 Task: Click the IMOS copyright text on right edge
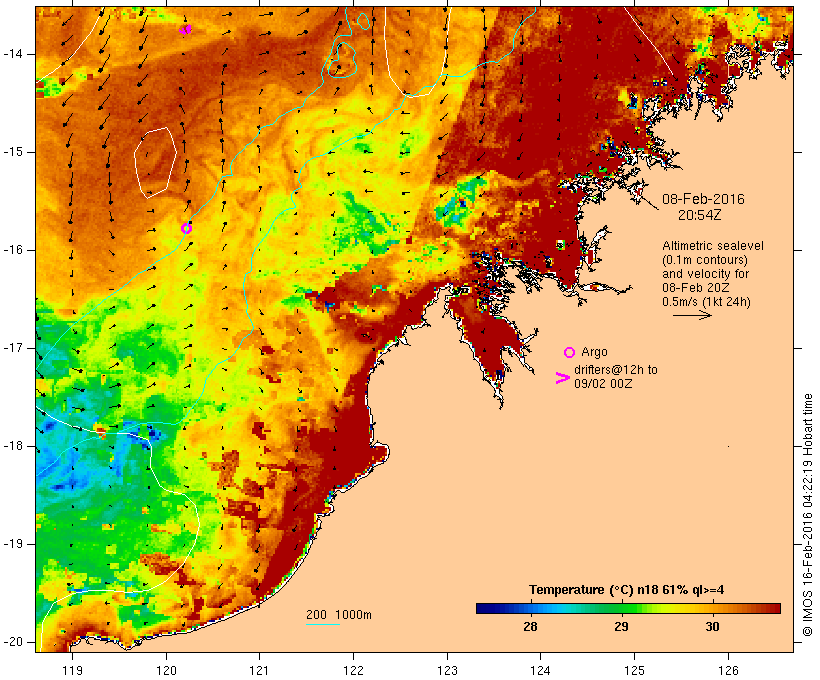(807, 515)
